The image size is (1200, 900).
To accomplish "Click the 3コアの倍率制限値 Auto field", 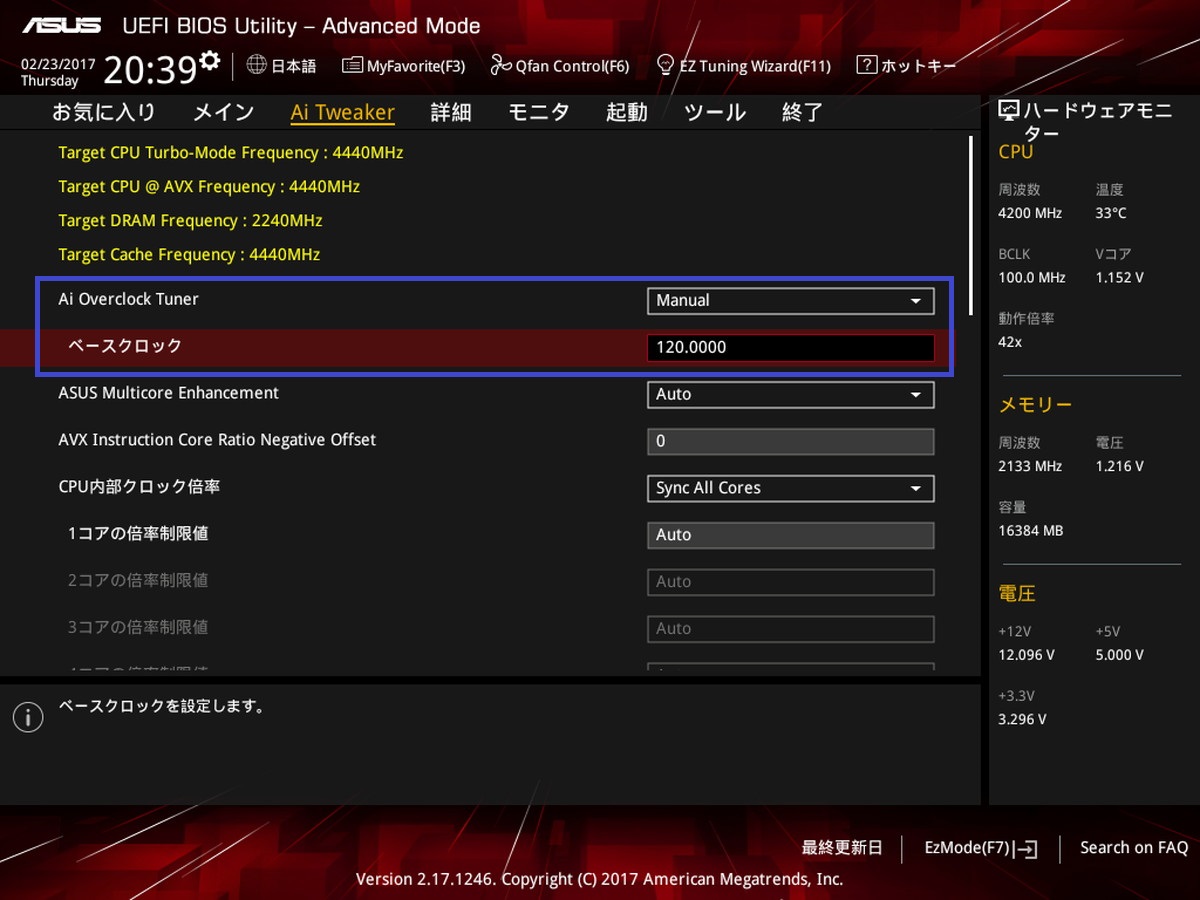I will pos(790,629).
